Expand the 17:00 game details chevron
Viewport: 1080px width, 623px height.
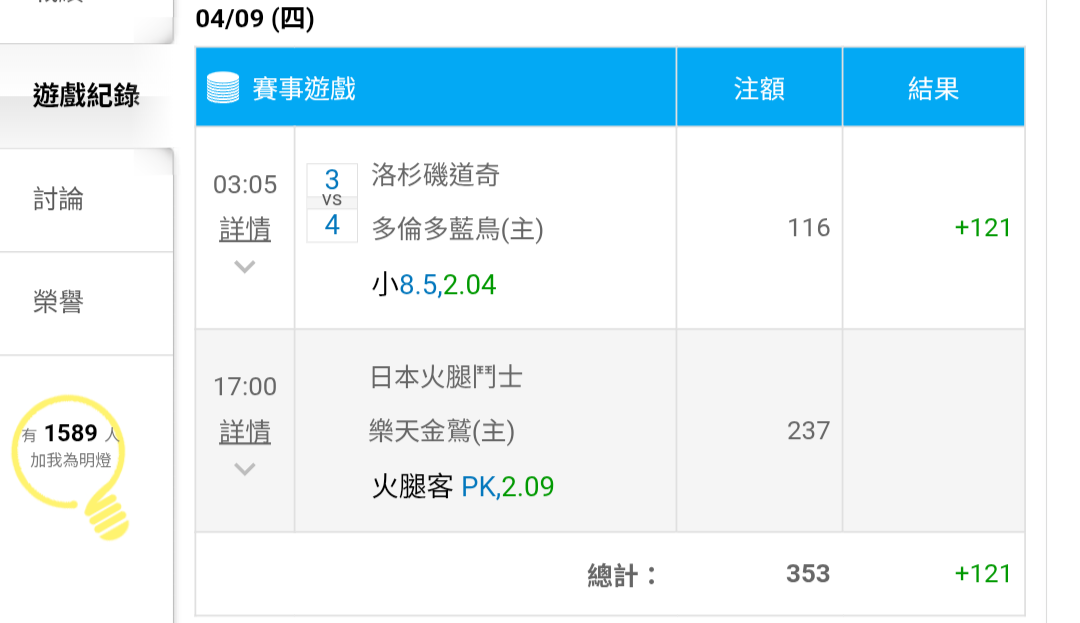click(245, 469)
